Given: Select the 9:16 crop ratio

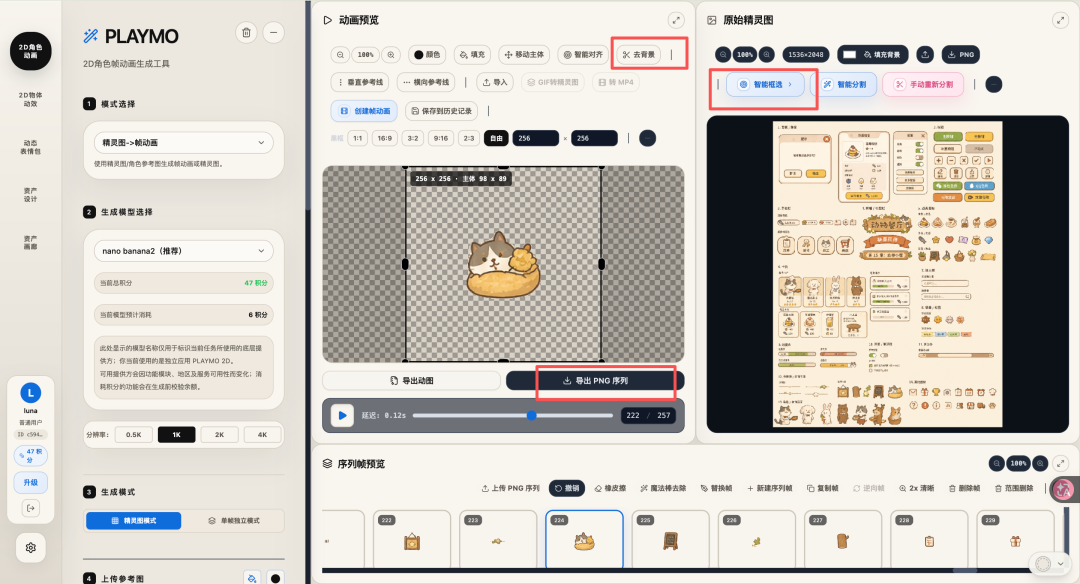Looking at the screenshot, I should click(x=441, y=138).
